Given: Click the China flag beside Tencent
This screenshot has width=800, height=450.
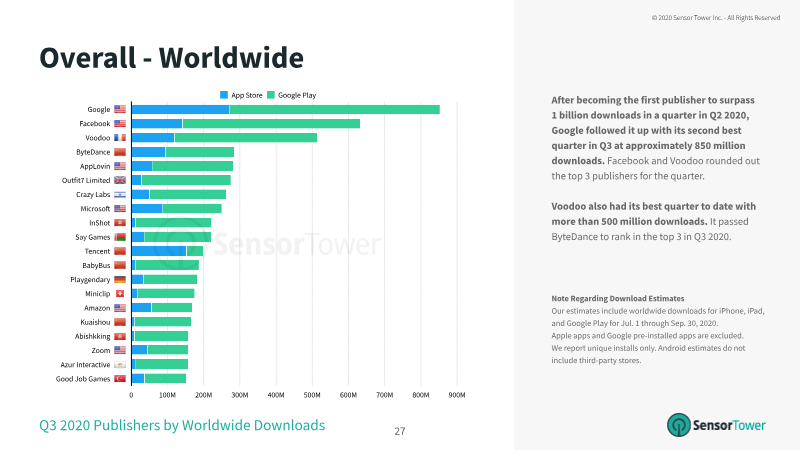Looking at the screenshot, I should (120, 251).
